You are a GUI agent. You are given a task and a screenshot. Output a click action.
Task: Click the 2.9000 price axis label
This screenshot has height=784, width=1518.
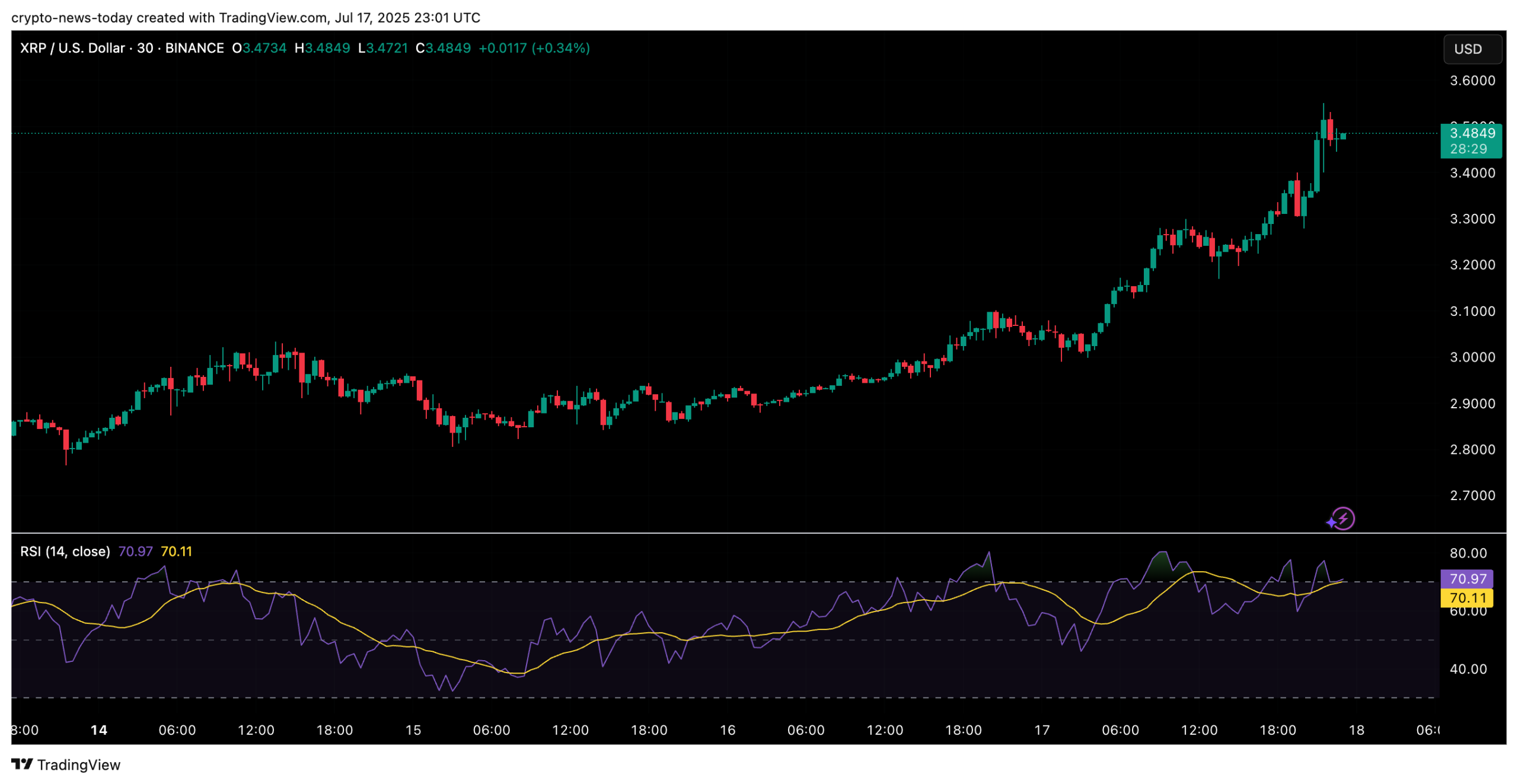[x=1472, y=404]
